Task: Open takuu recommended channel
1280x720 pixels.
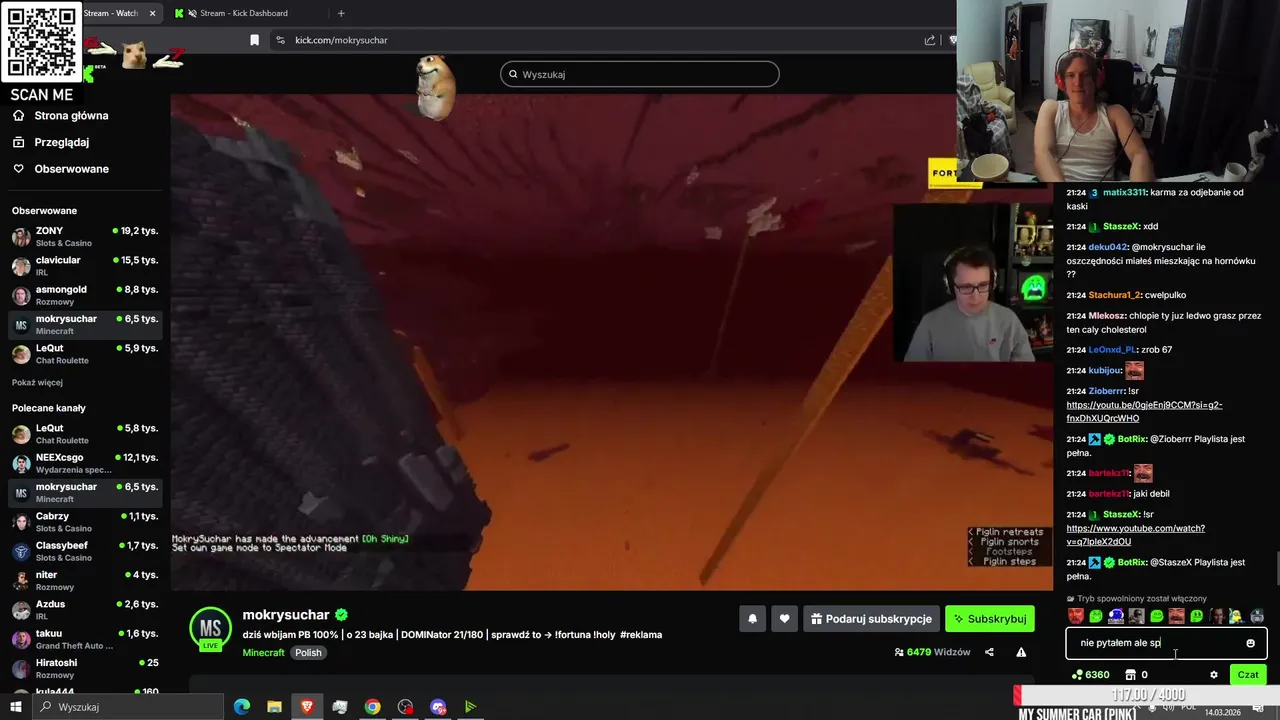Action: 85,639
